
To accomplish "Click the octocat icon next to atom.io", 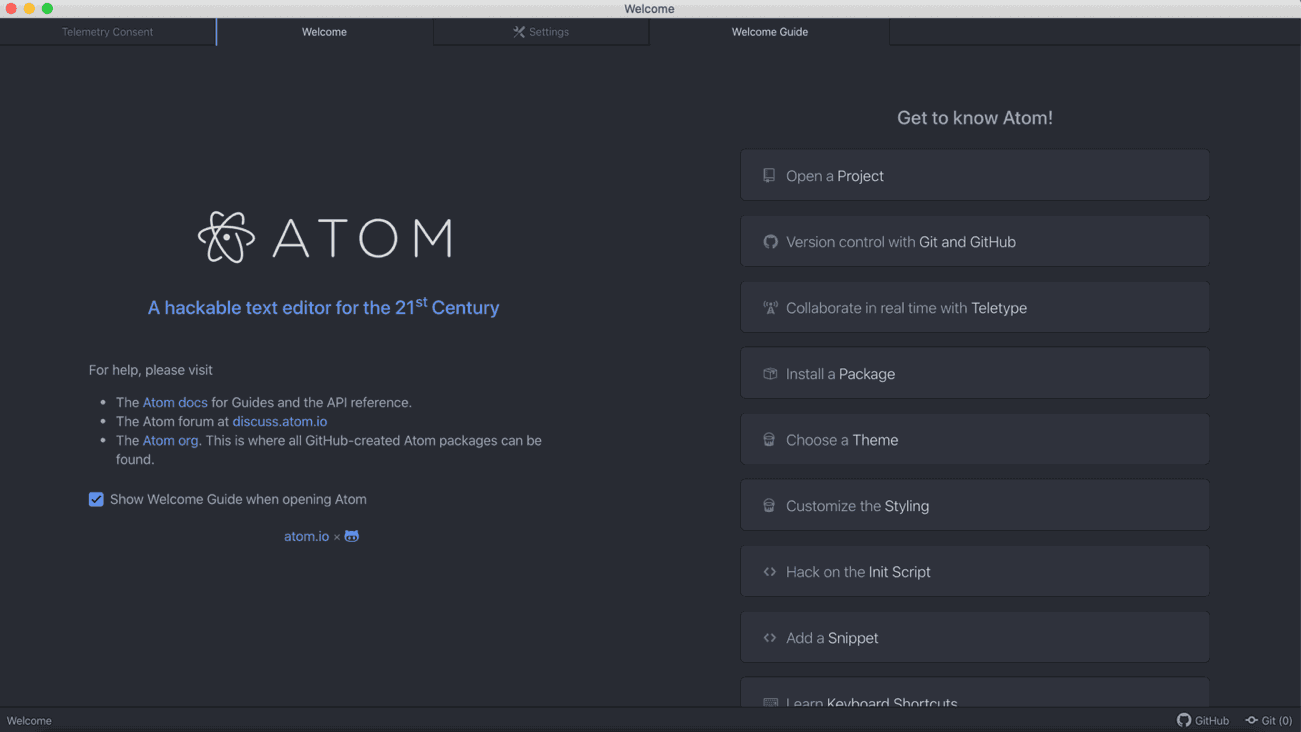I will (x=352, y=537).
